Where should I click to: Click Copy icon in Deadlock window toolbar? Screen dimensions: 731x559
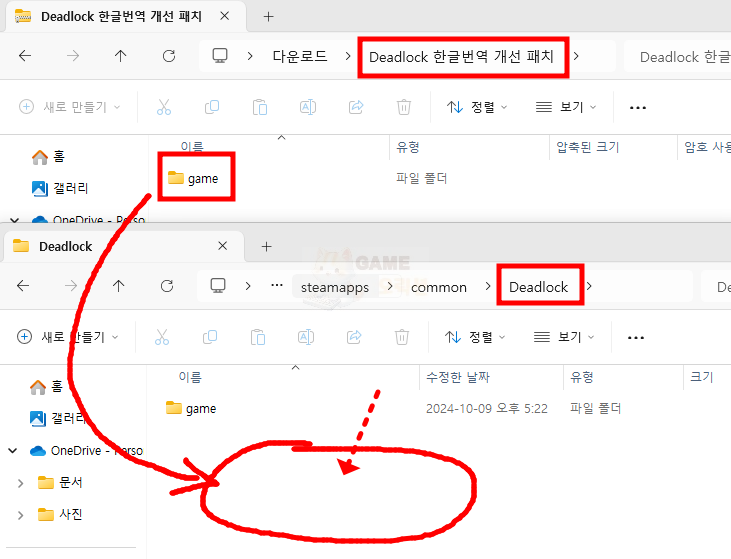point(210,337)
